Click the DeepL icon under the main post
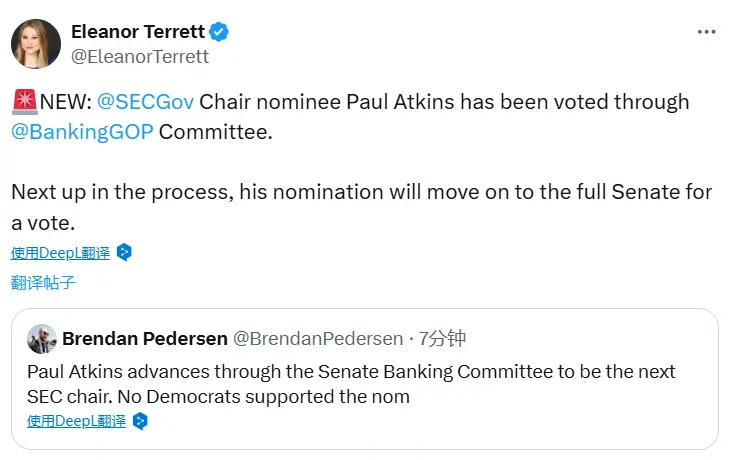Screen dimensions: 734x460 (x=124, y=253)
